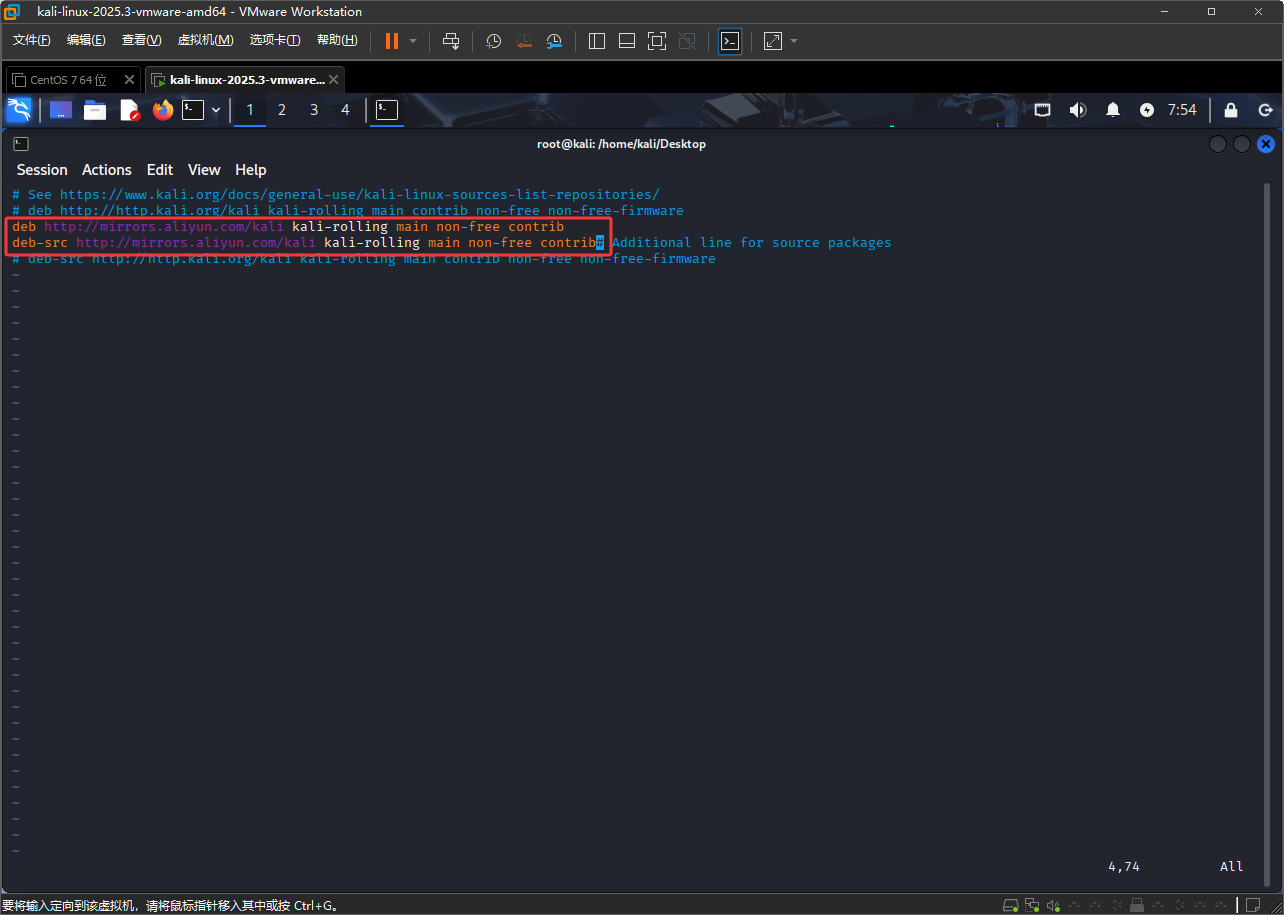Open the terminal Session menu

pos(42,170)
